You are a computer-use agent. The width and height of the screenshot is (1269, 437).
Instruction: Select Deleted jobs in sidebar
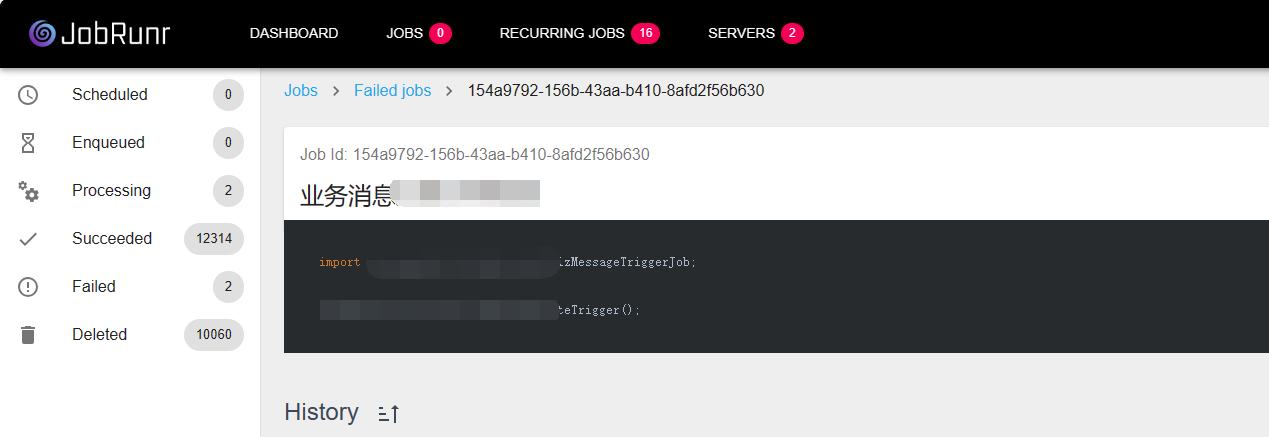click(x=99, y=335)
